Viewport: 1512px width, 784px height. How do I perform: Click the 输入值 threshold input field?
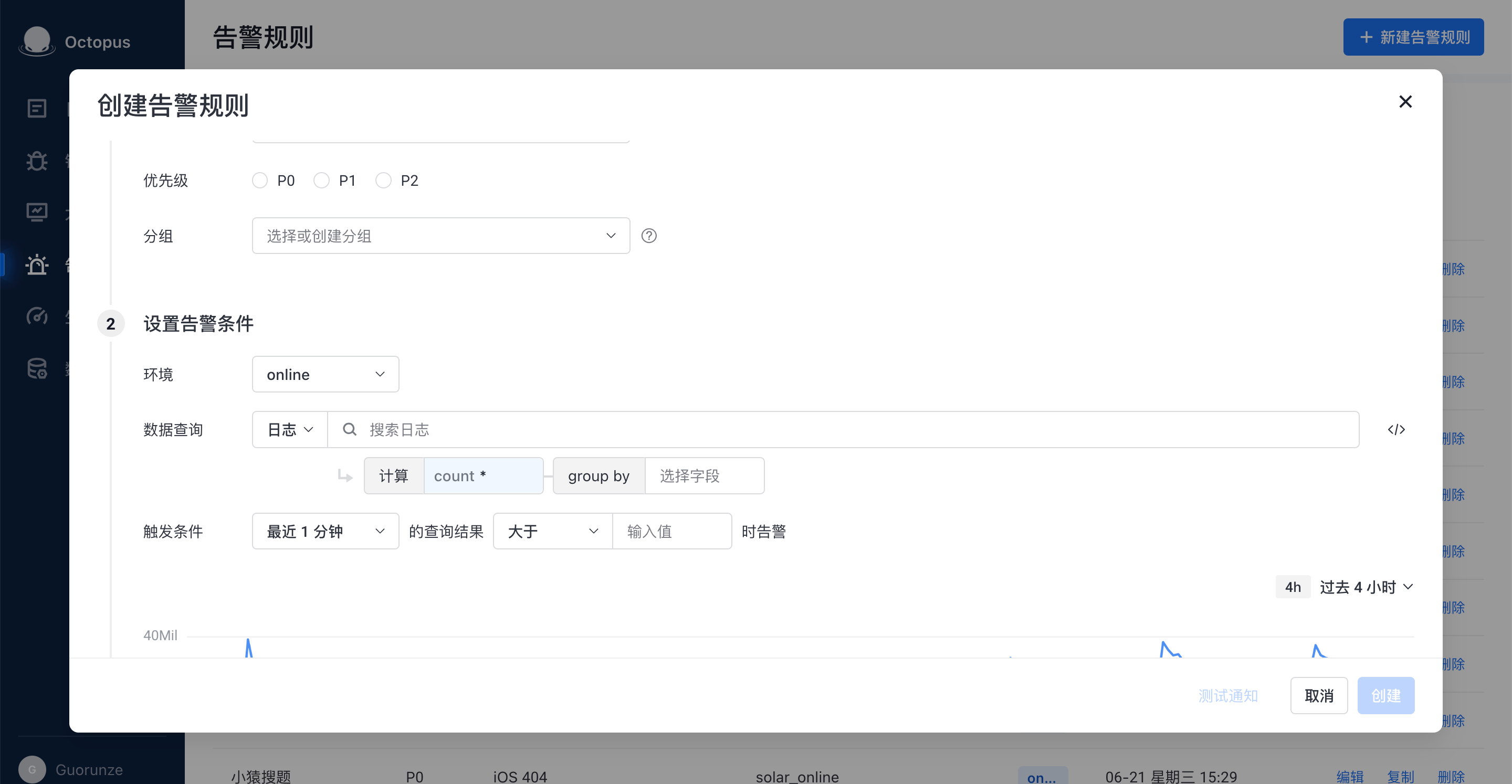672,531
